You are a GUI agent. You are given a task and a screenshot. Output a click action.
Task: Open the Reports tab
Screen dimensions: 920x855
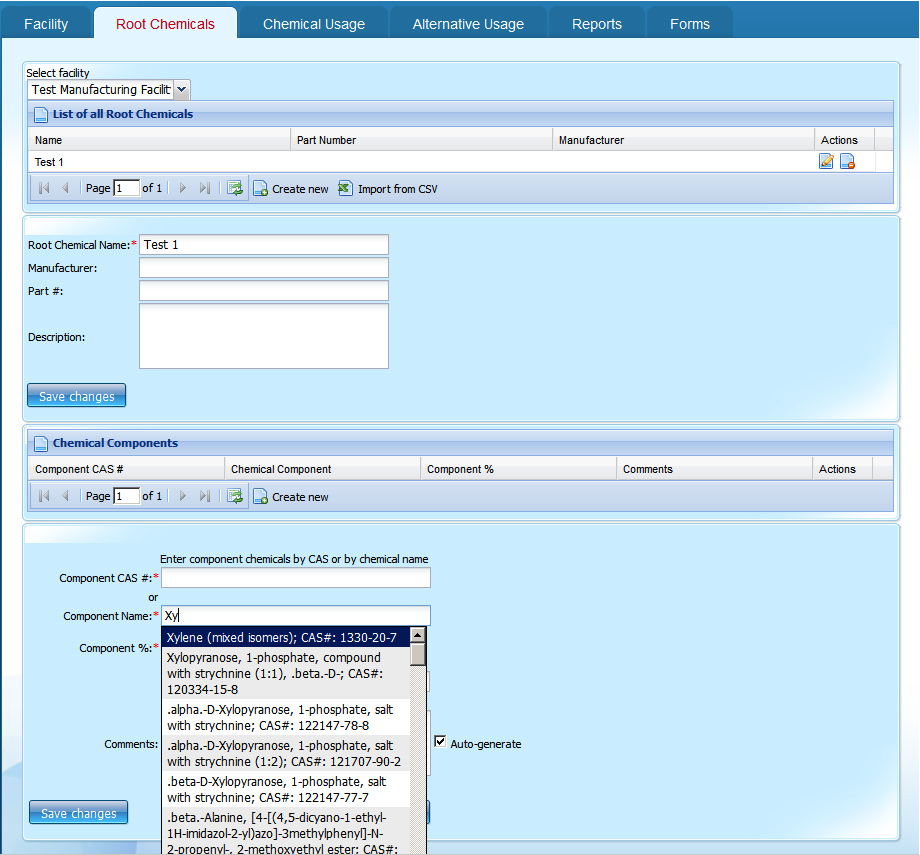click(x=596, y=24)
